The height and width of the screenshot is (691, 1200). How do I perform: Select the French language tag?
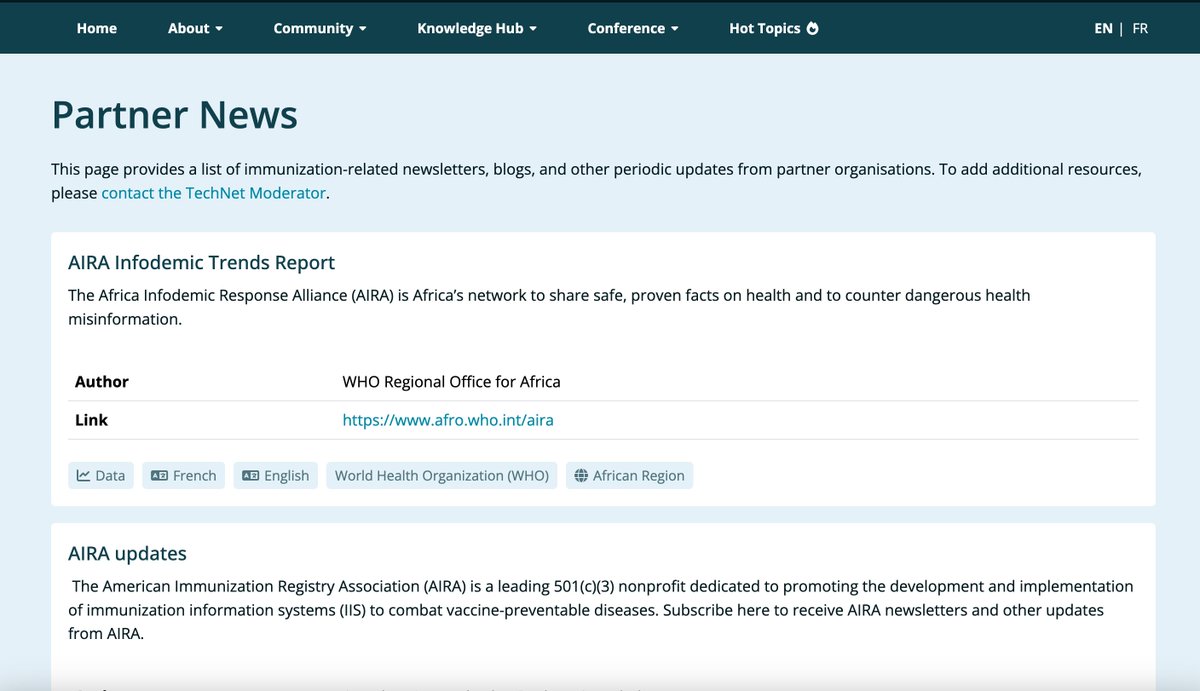click(184, 476)
